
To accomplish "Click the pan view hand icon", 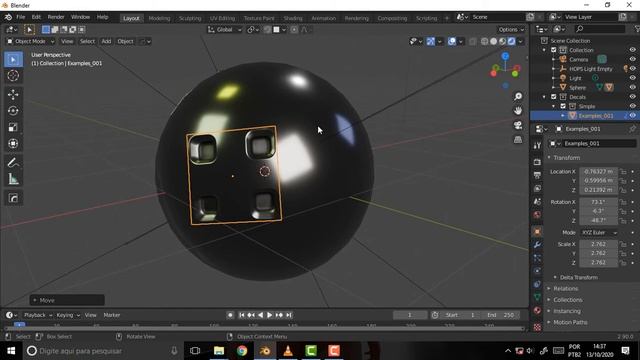I will pyautogui.click(x=518, y=111).
